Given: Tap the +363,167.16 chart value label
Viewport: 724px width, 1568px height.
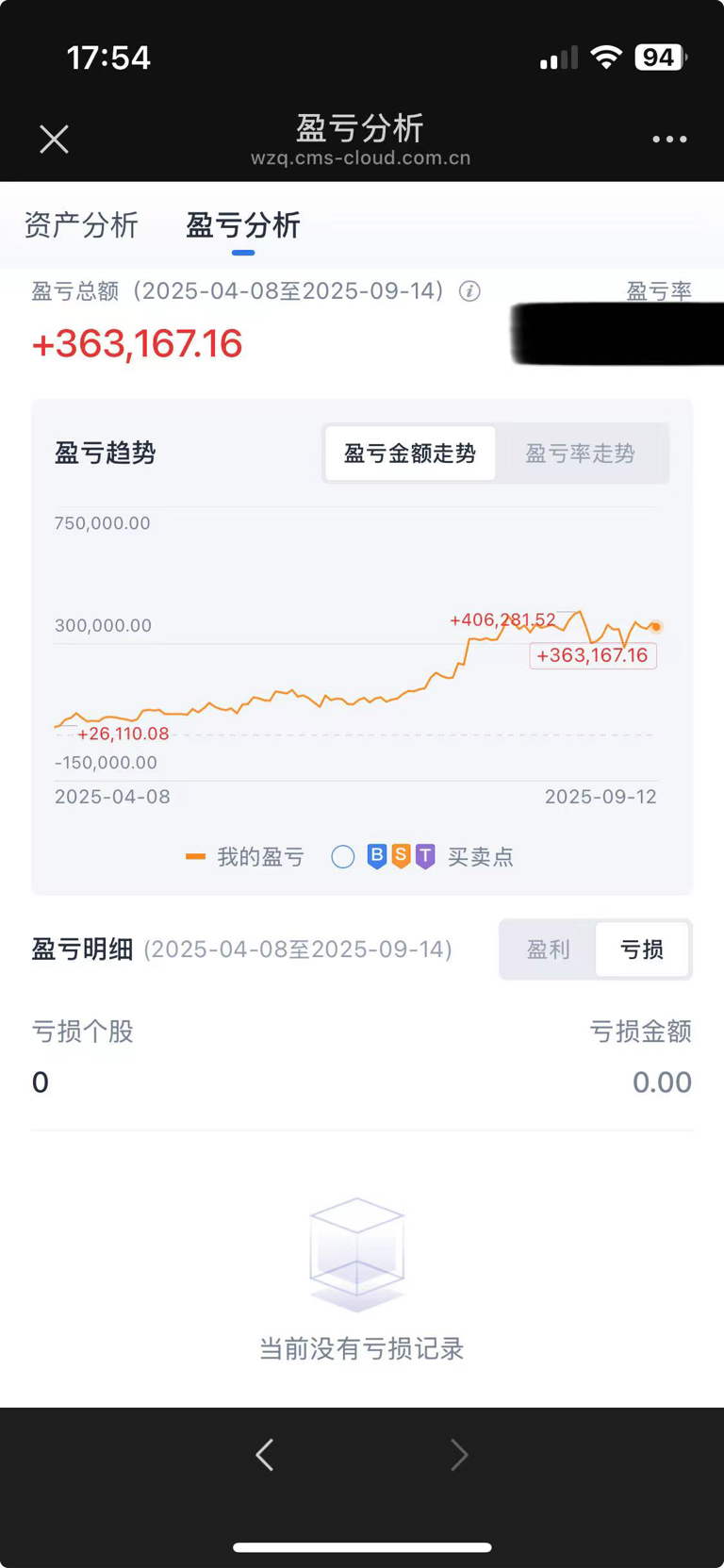Looking at the screenshot, I should (593, 655).
